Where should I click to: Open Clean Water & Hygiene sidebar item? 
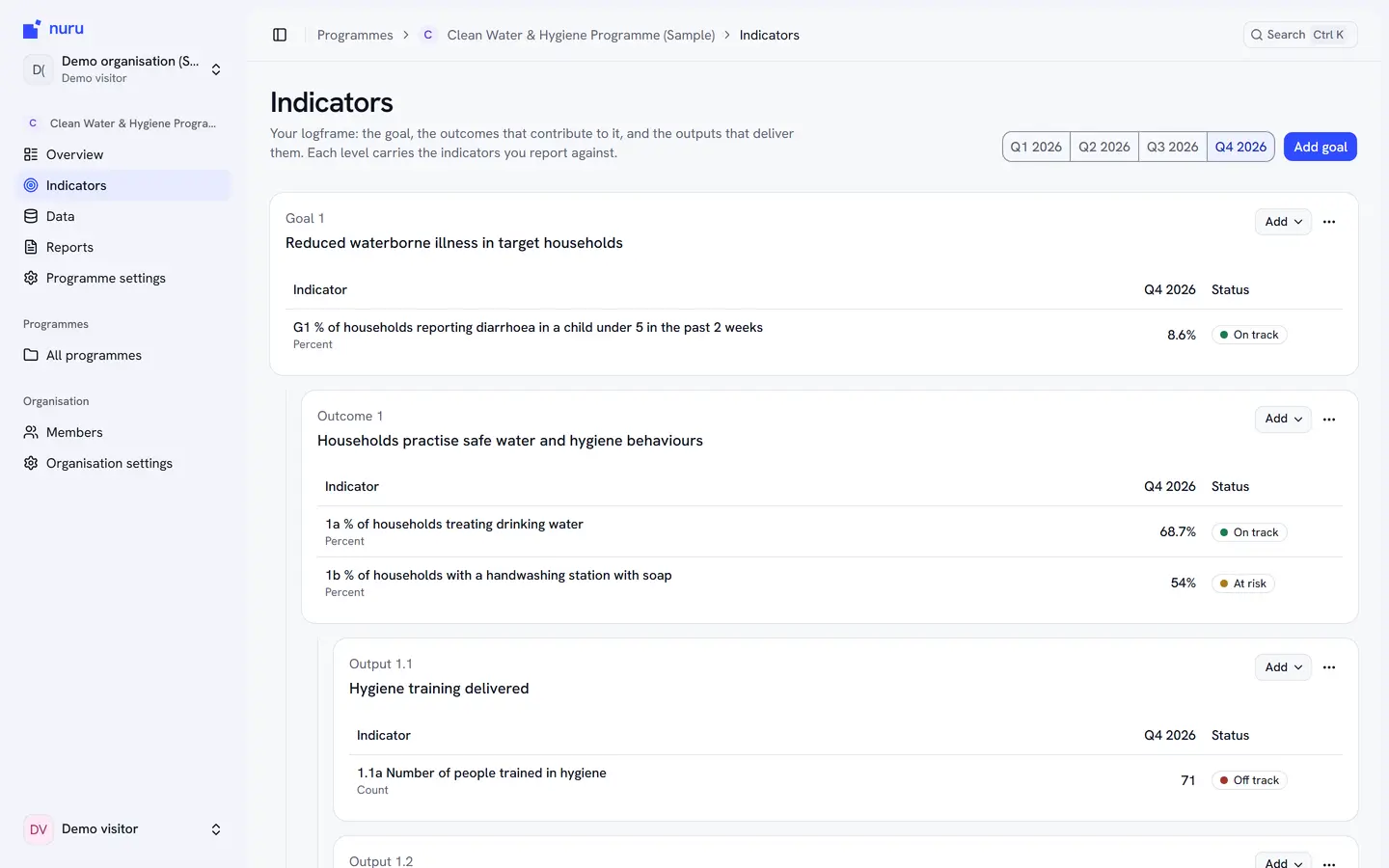point(123,123)
